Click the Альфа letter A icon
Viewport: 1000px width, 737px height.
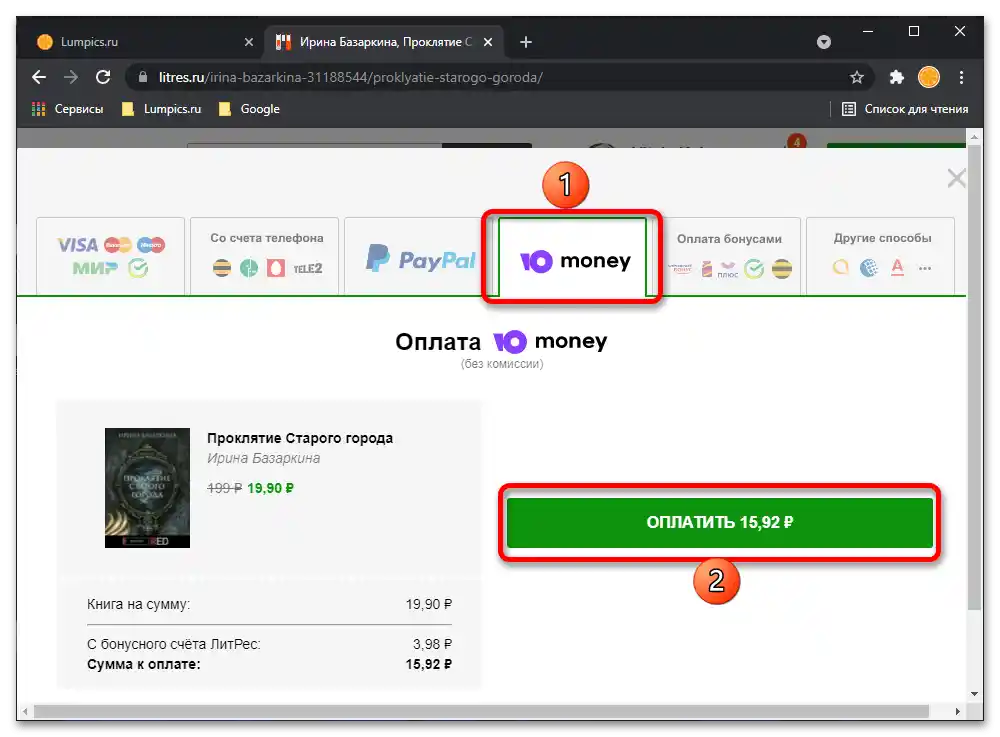(897, 268)
